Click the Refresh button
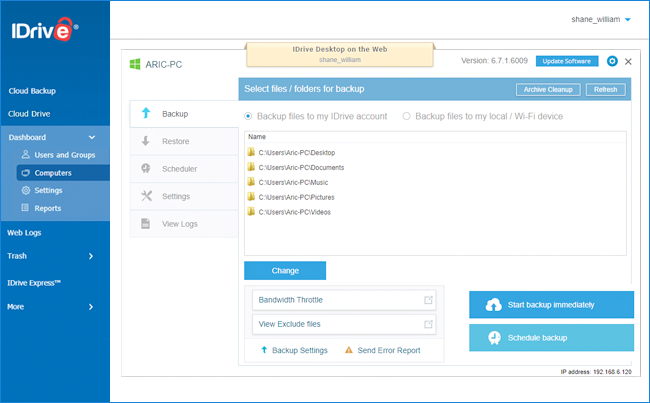Viewport: 650px width, 403px height. tap(605, 90)
